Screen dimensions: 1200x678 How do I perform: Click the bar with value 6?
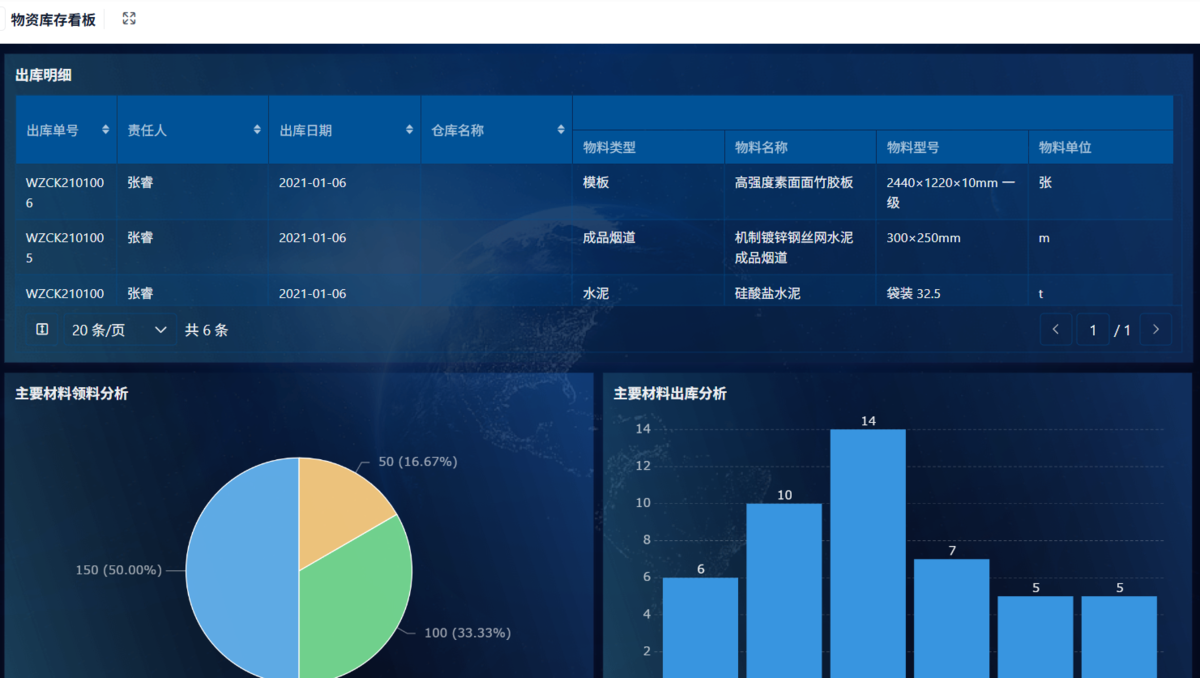pos(700,627)
